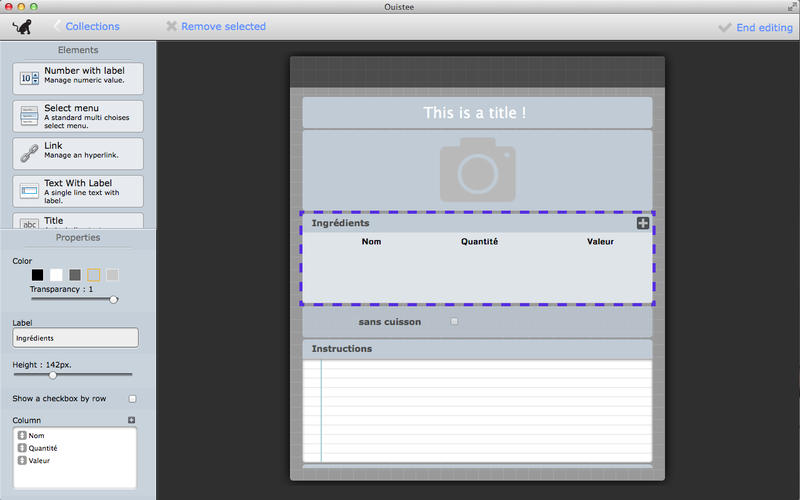Click the Nom table column header

point(371,241)
